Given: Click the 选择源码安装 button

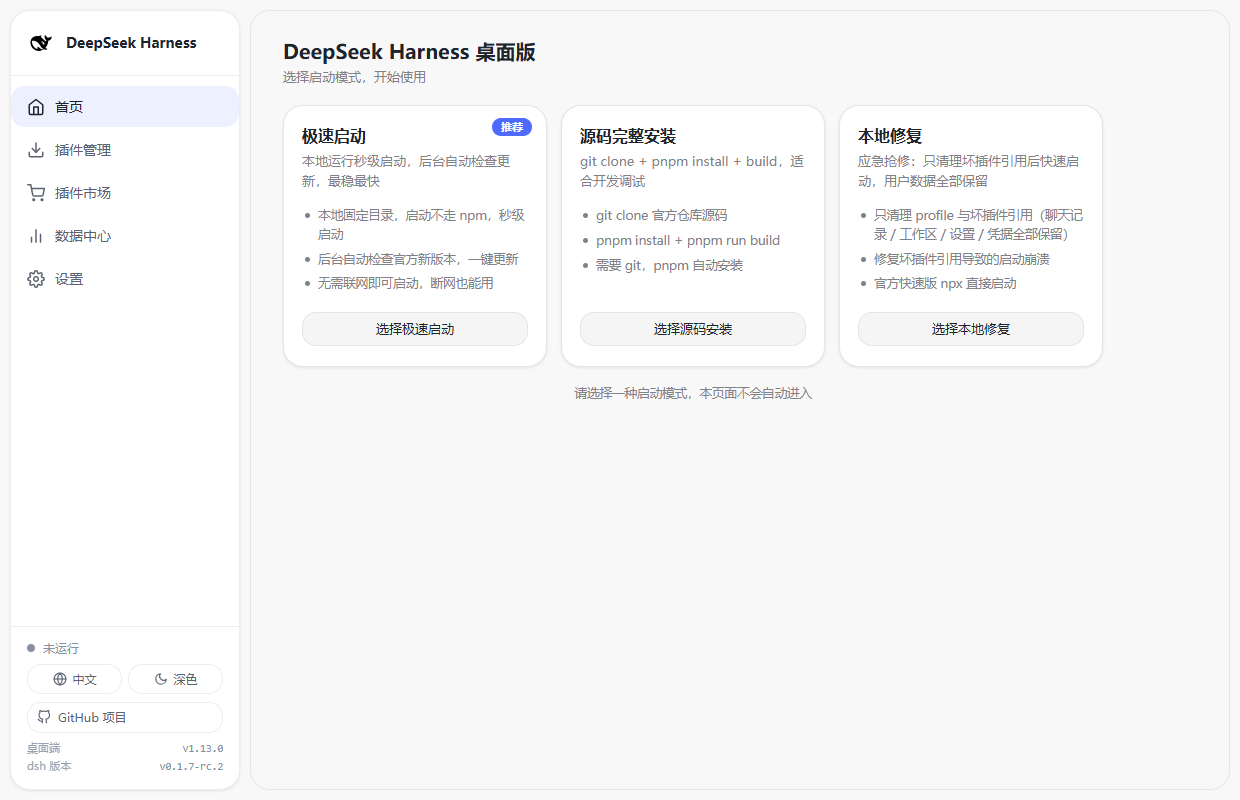Looking at the screenshot, I should point(693,329).
